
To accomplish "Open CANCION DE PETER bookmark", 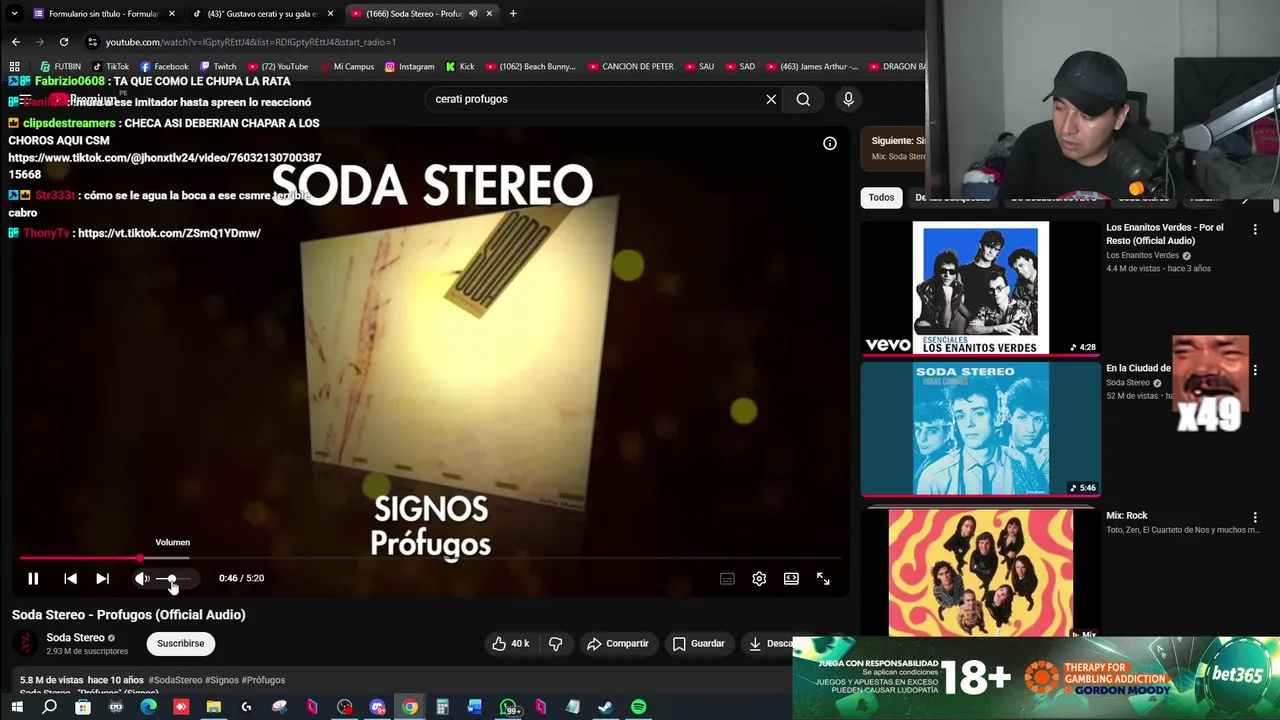I will point(630,67).
